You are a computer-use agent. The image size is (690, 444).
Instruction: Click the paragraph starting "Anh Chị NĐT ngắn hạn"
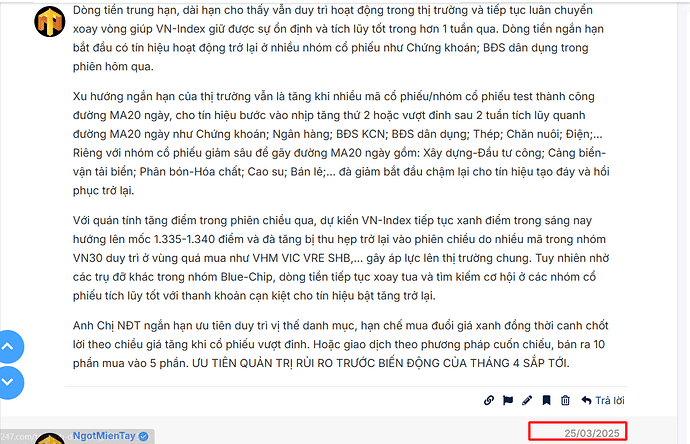click(x=341, y=344)
